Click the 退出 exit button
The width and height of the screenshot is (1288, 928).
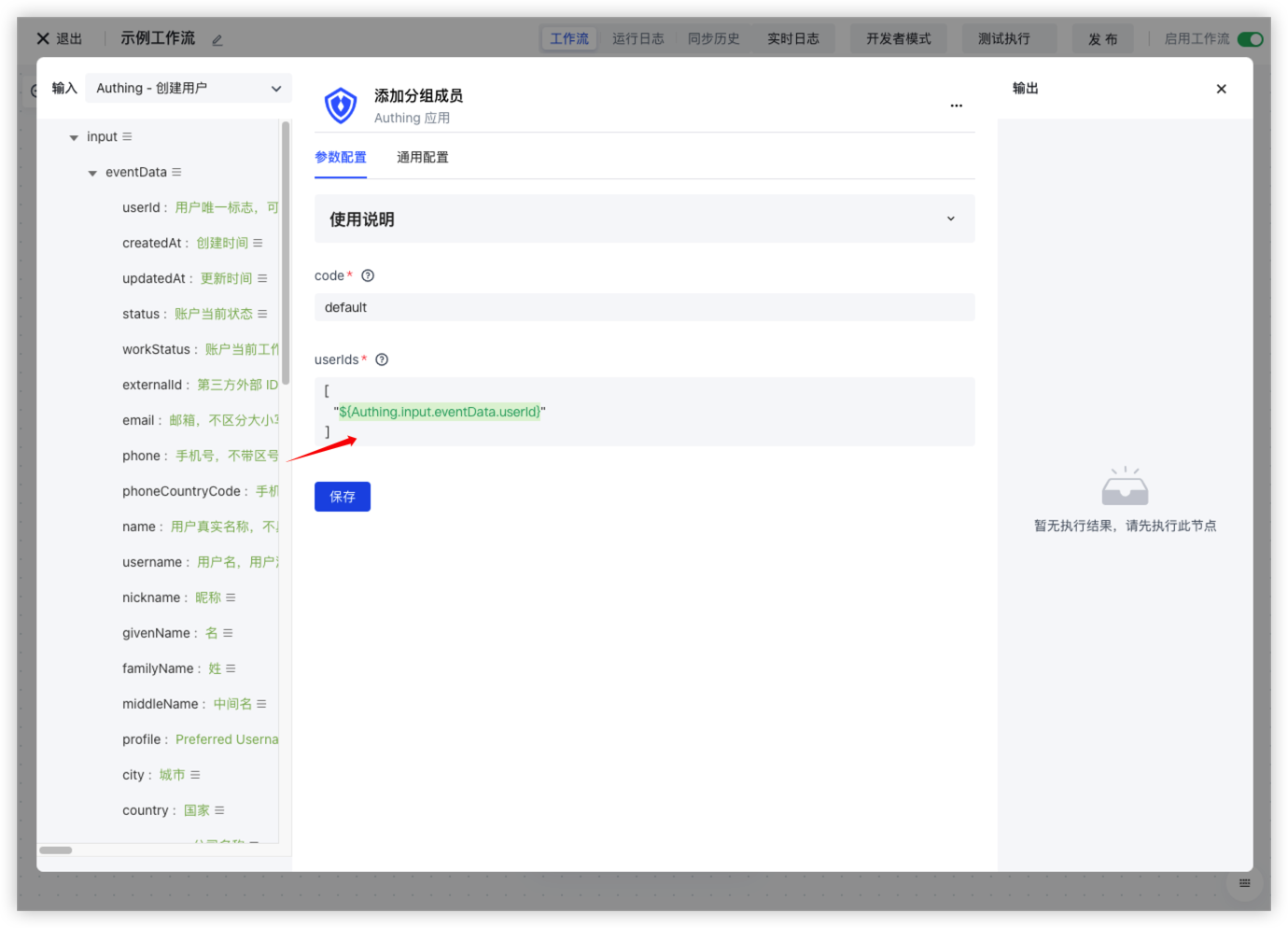(59, 38)
